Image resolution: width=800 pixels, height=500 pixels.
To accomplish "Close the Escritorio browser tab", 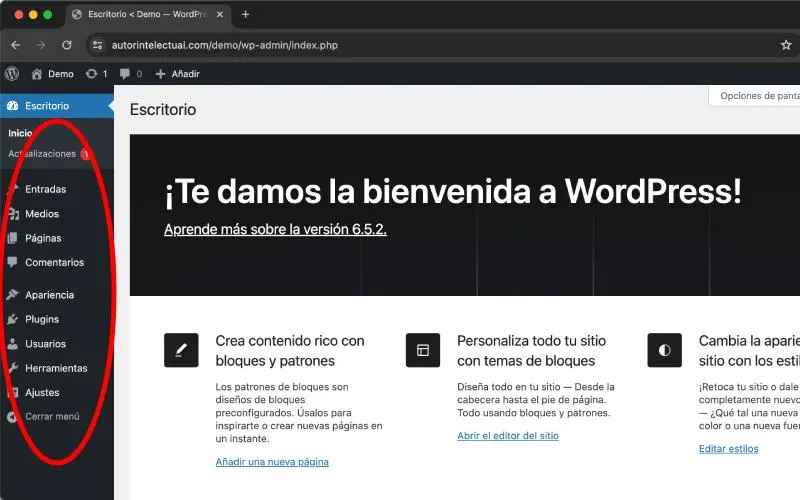I will click(220, 14).
